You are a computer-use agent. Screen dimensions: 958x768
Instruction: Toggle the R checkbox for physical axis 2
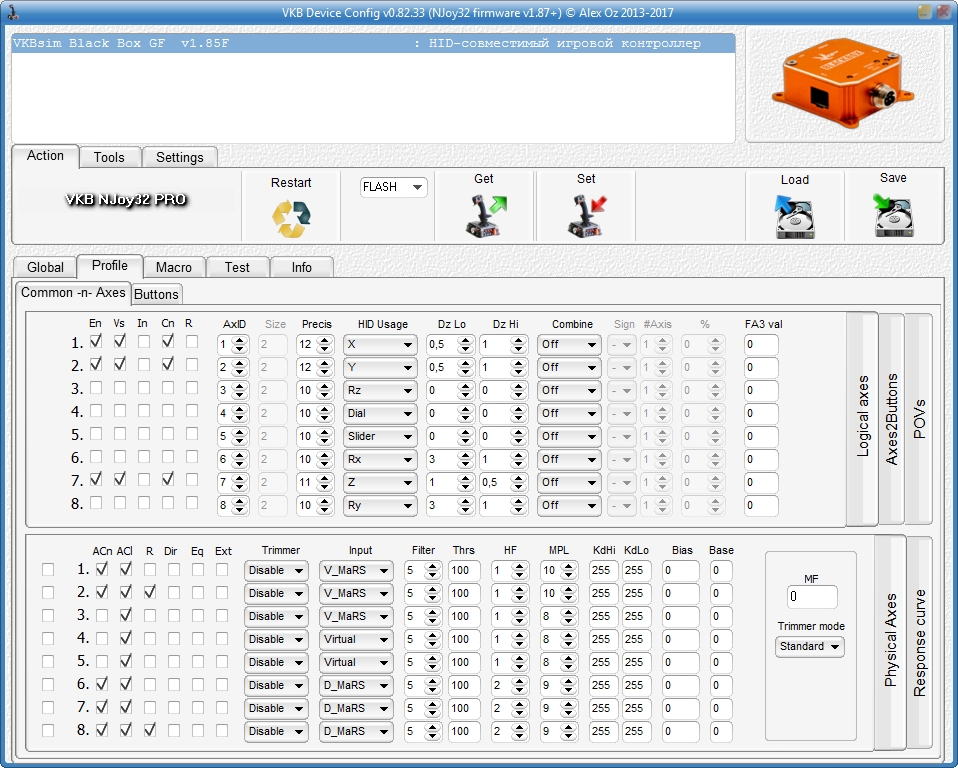tap(149, 592)
